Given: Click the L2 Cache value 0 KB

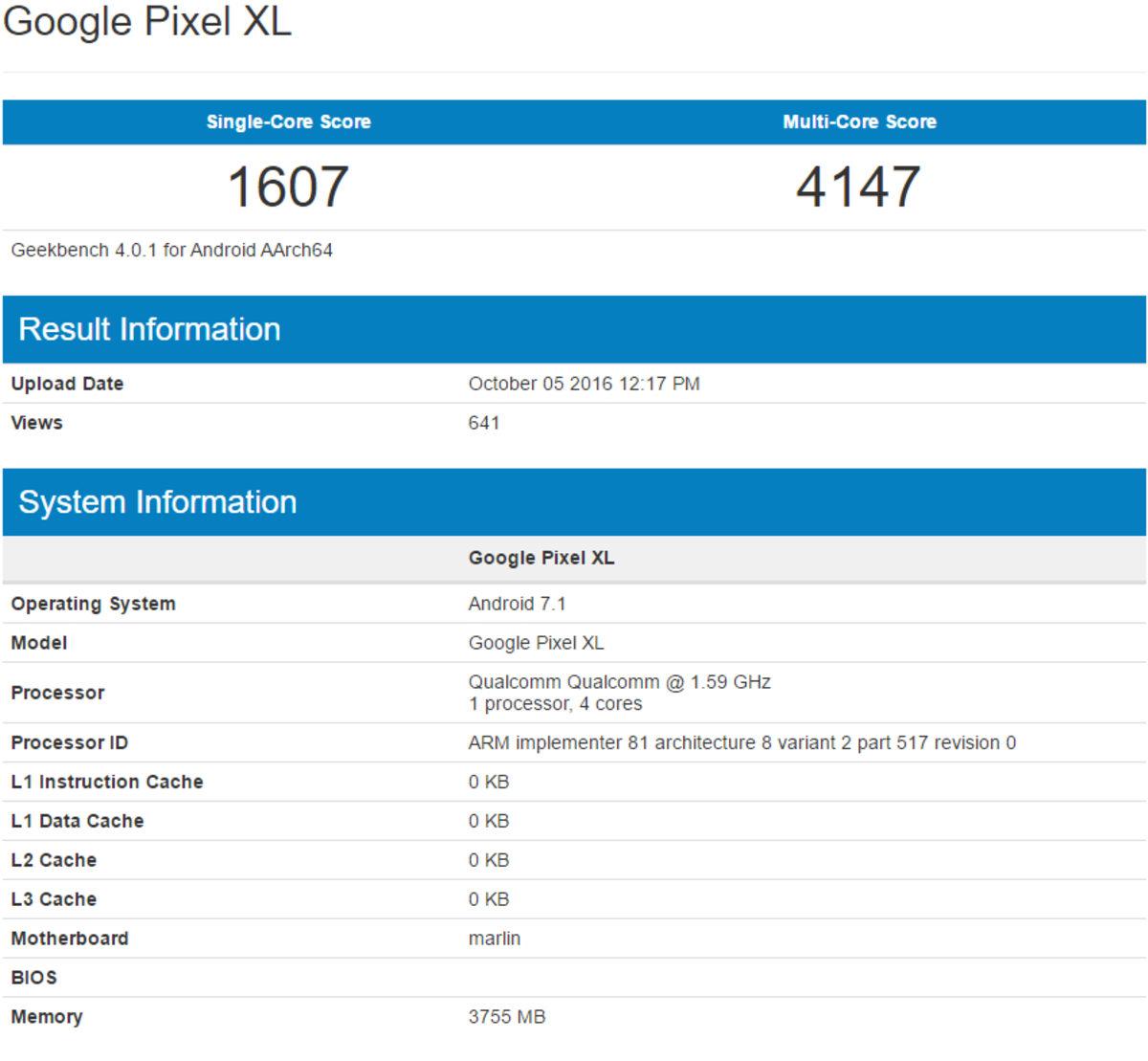Looking at the screenshot, I should click(x=482, y=859).
